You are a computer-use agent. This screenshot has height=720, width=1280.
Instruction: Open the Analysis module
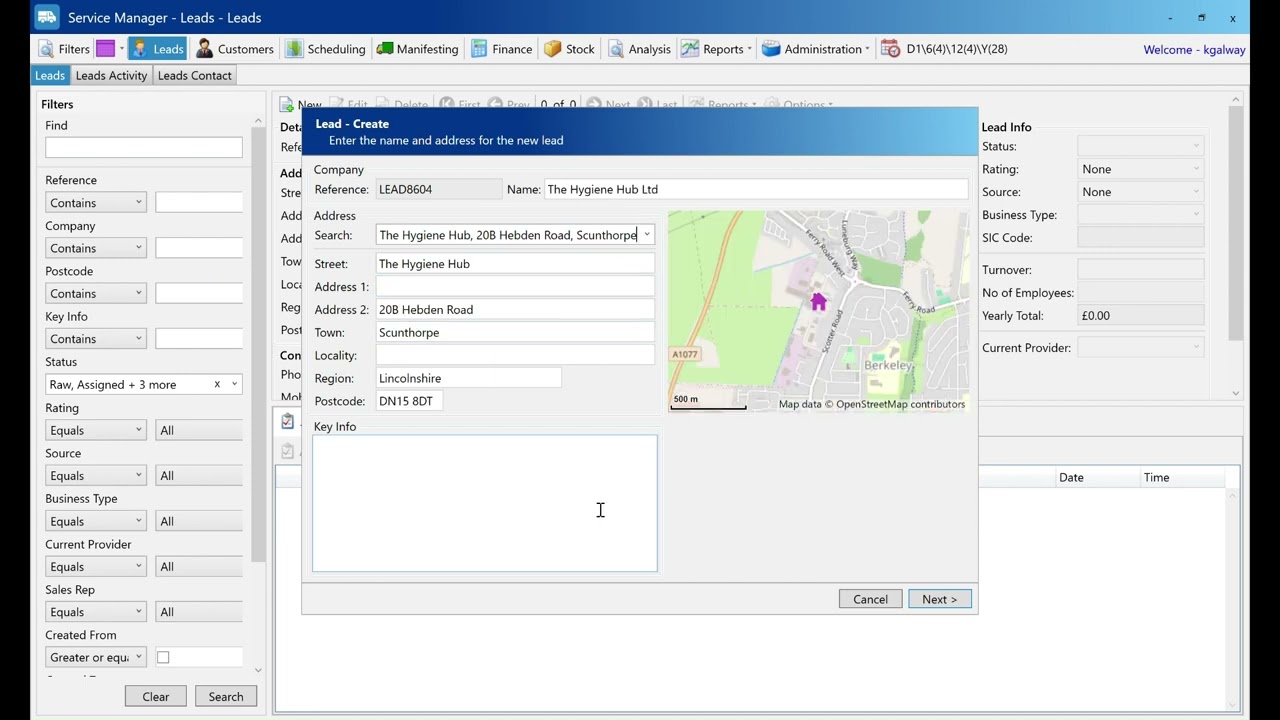[x=639, y=49]
